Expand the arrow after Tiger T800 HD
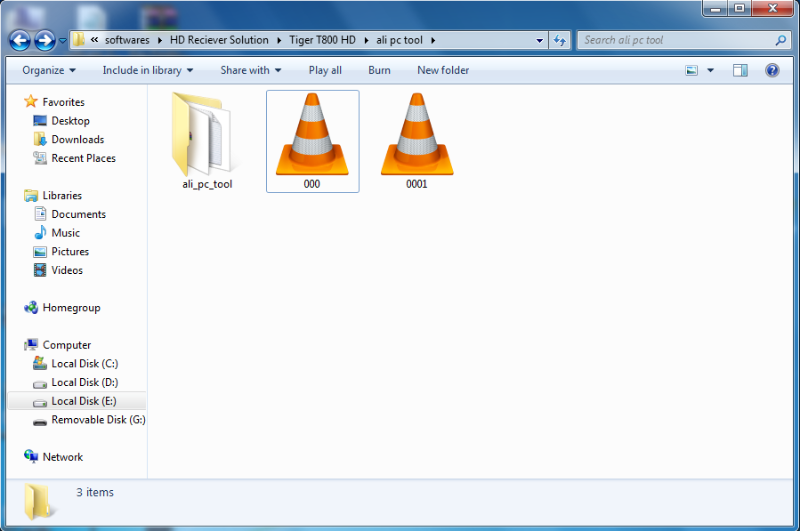The height and width of the screenshot is (531, 800). pos(366,40)
